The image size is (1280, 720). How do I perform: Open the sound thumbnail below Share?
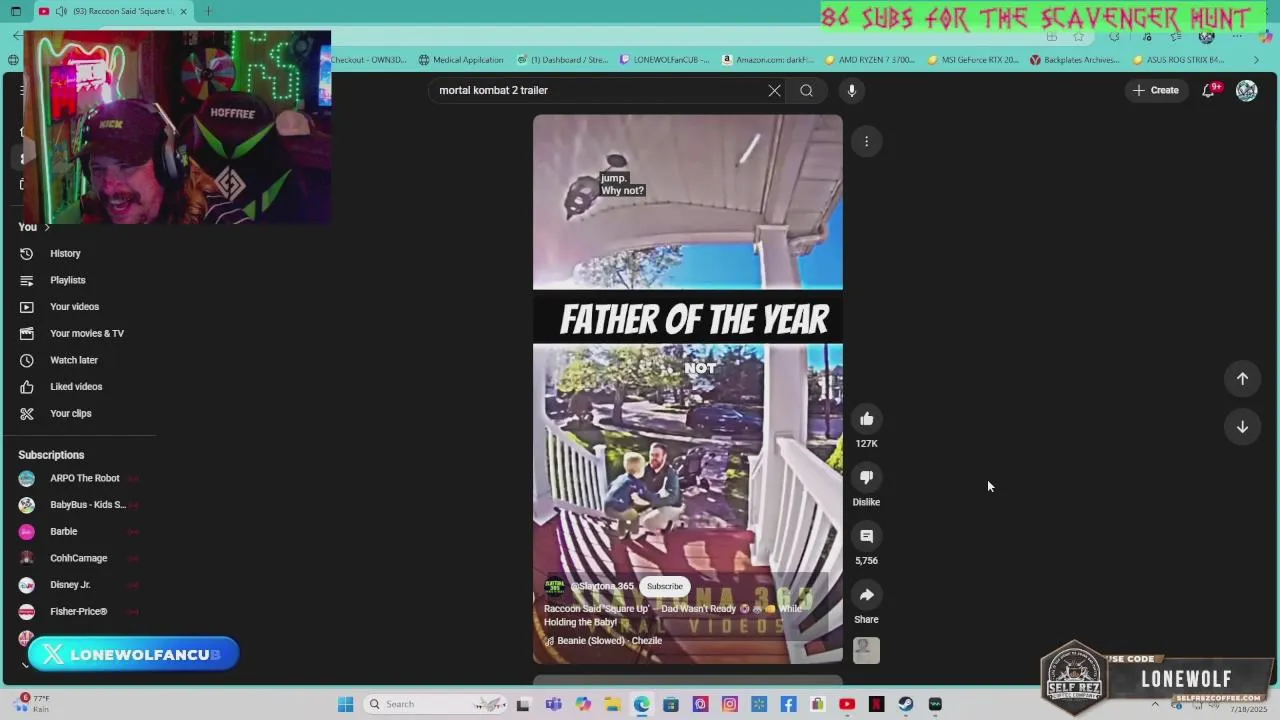(x=867, y=650)
